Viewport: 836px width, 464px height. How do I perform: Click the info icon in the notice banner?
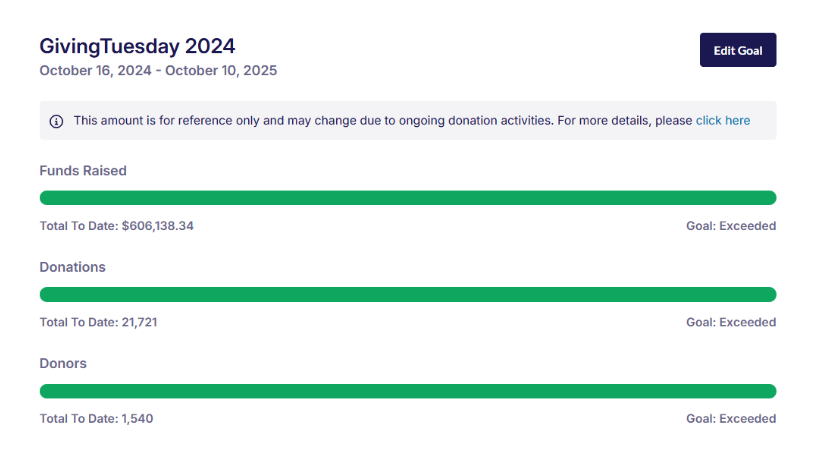[x=56, y=121]
